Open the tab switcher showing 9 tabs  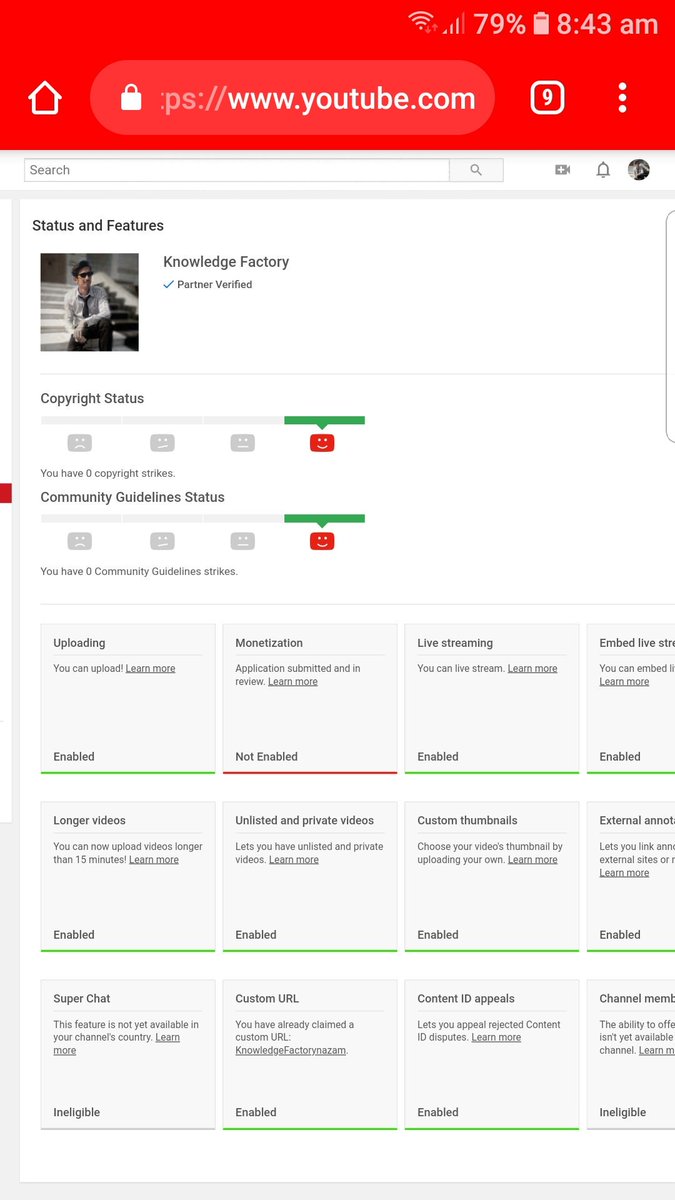547,97
